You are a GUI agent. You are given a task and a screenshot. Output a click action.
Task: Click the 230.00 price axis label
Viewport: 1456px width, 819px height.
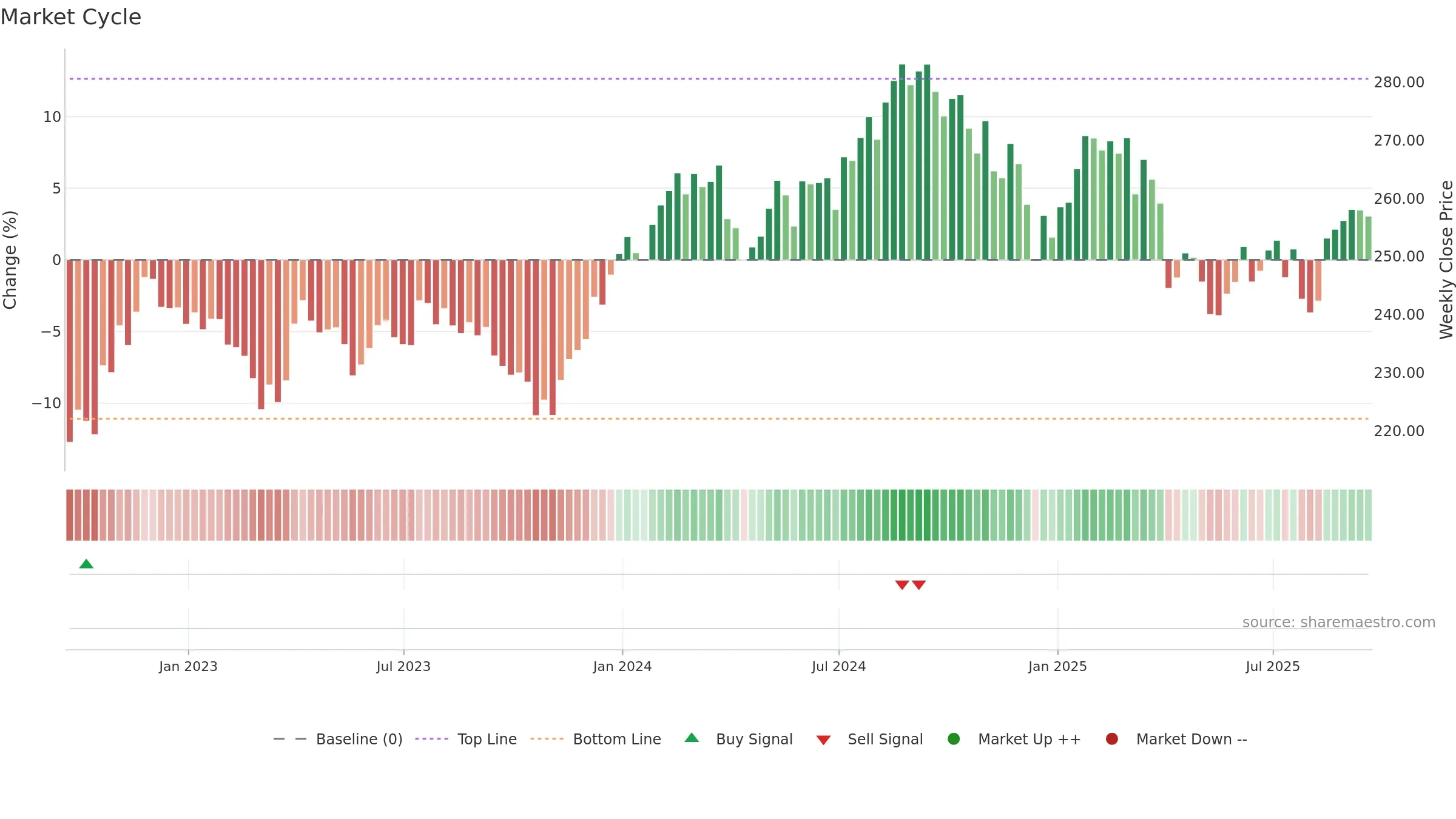pyautogui.click(x=1399, y=372)
